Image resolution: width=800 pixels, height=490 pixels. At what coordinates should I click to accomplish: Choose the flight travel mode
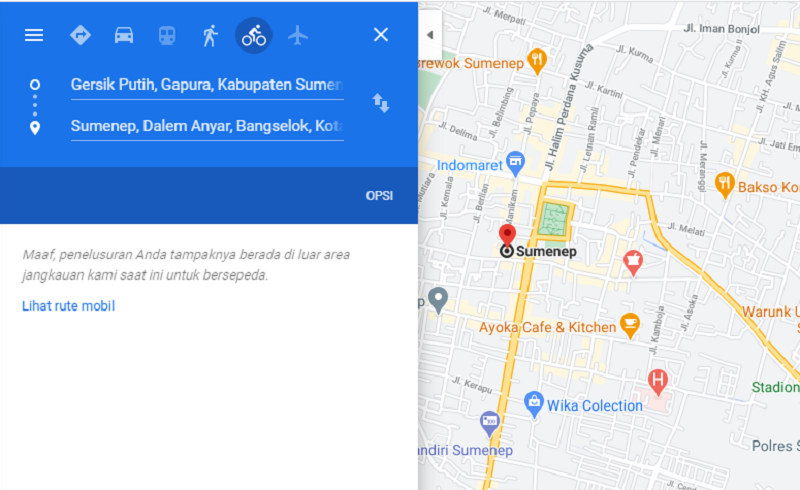click(297, 36)
